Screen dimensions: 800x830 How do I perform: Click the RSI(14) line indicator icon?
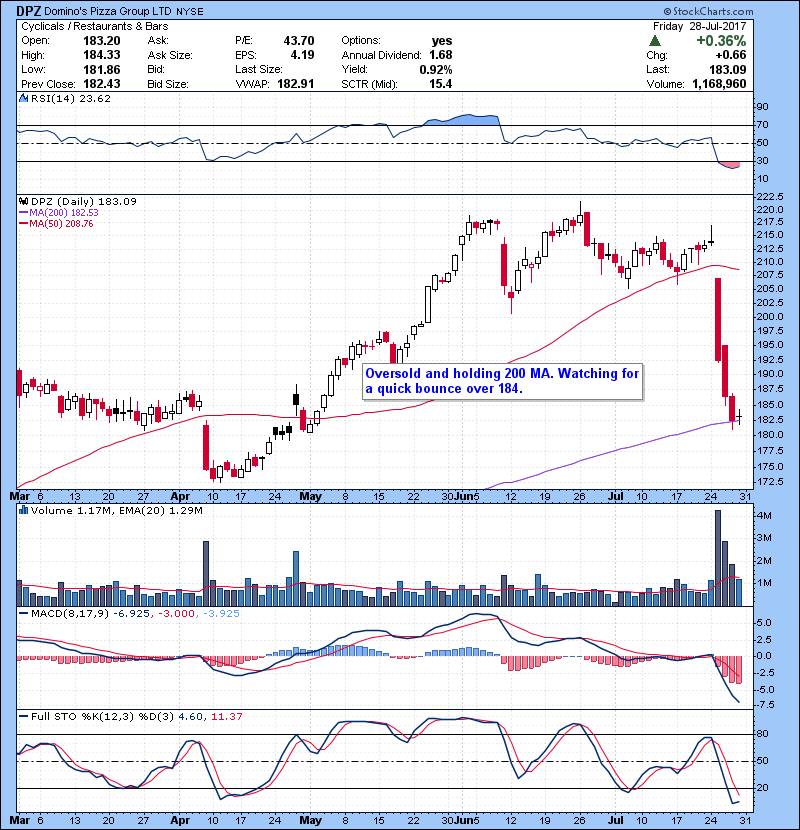click(23, 99)
